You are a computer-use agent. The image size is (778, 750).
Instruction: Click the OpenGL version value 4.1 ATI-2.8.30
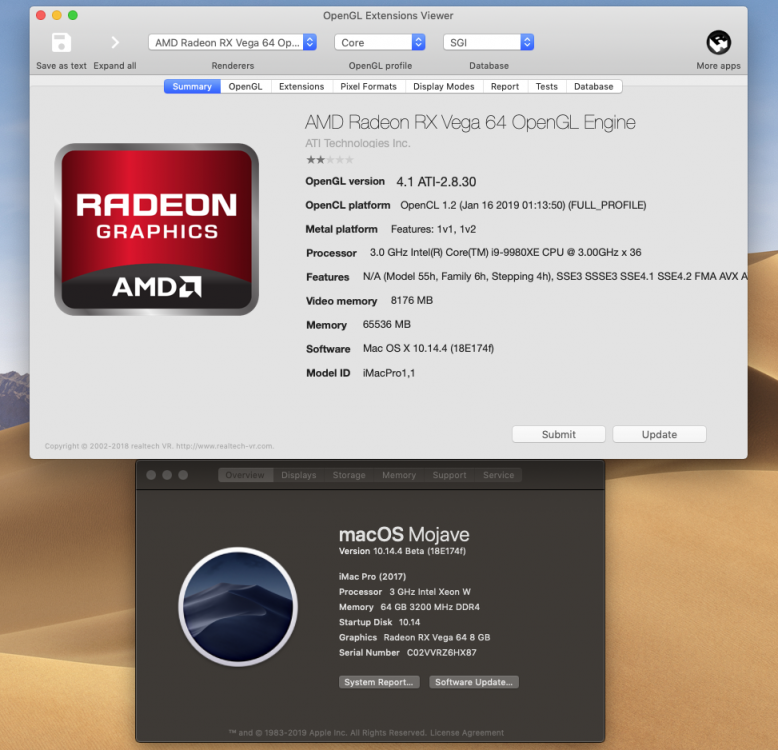tap(436, 182)
